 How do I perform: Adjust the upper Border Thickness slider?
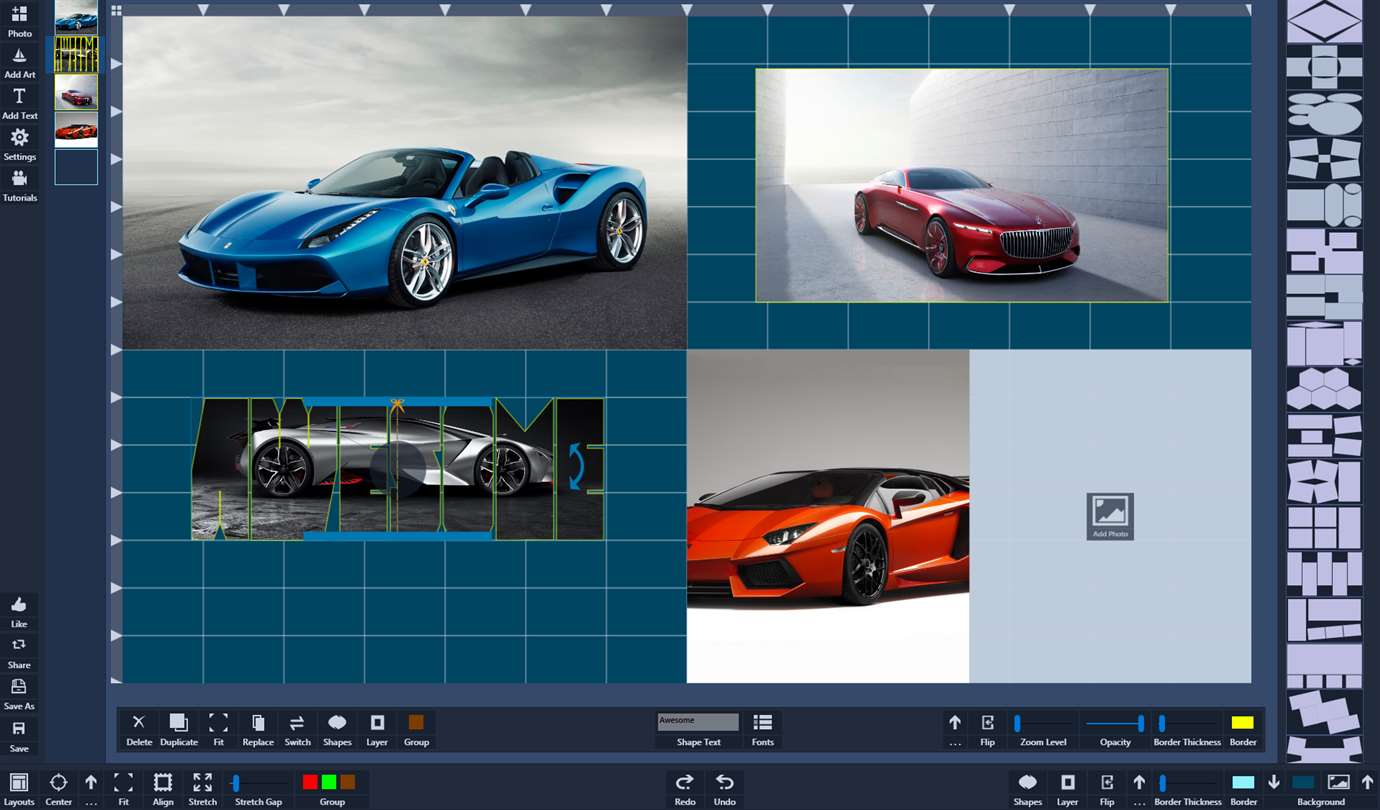(1187, 723)
